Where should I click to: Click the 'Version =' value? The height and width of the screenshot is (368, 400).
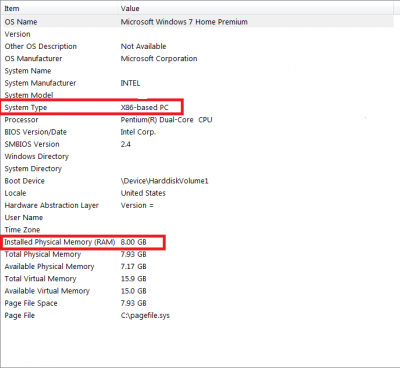pyautogui.click(x=137, y=205)
